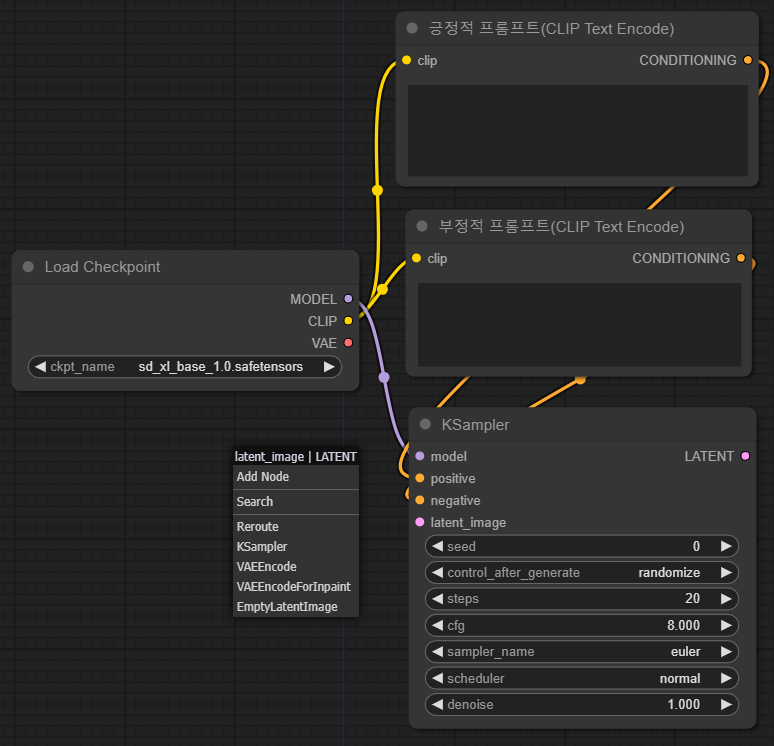
Task: Click the denoise value field showing 1.000
Action: 581,705
